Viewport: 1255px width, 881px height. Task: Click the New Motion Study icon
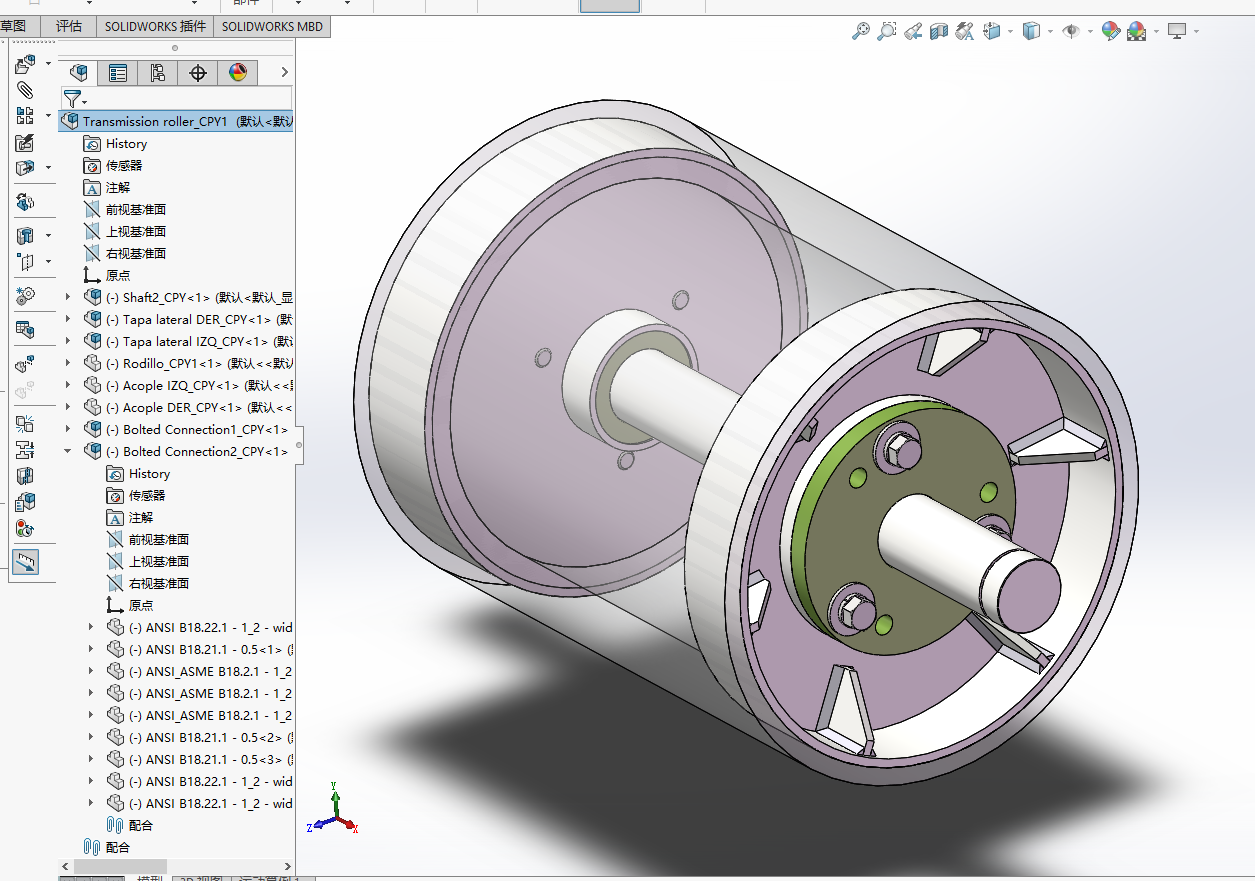[x=25, y=297]
